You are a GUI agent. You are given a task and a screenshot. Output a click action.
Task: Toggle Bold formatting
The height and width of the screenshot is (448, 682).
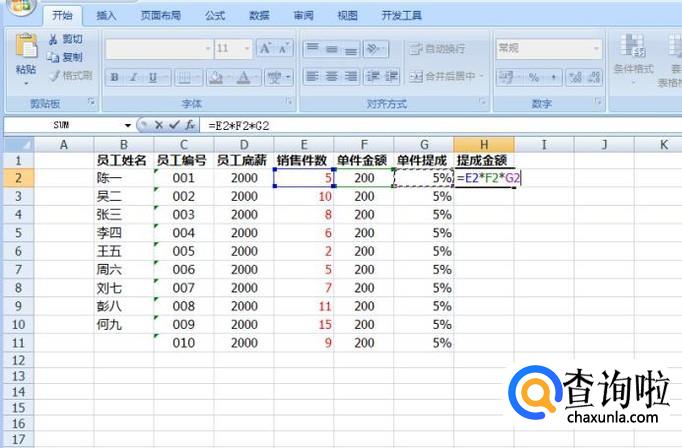click(114, 77)
